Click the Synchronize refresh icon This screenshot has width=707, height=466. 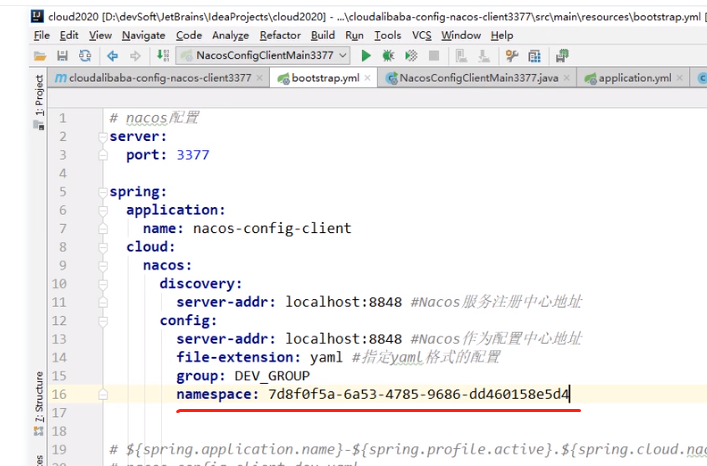[x=85, y=56]
